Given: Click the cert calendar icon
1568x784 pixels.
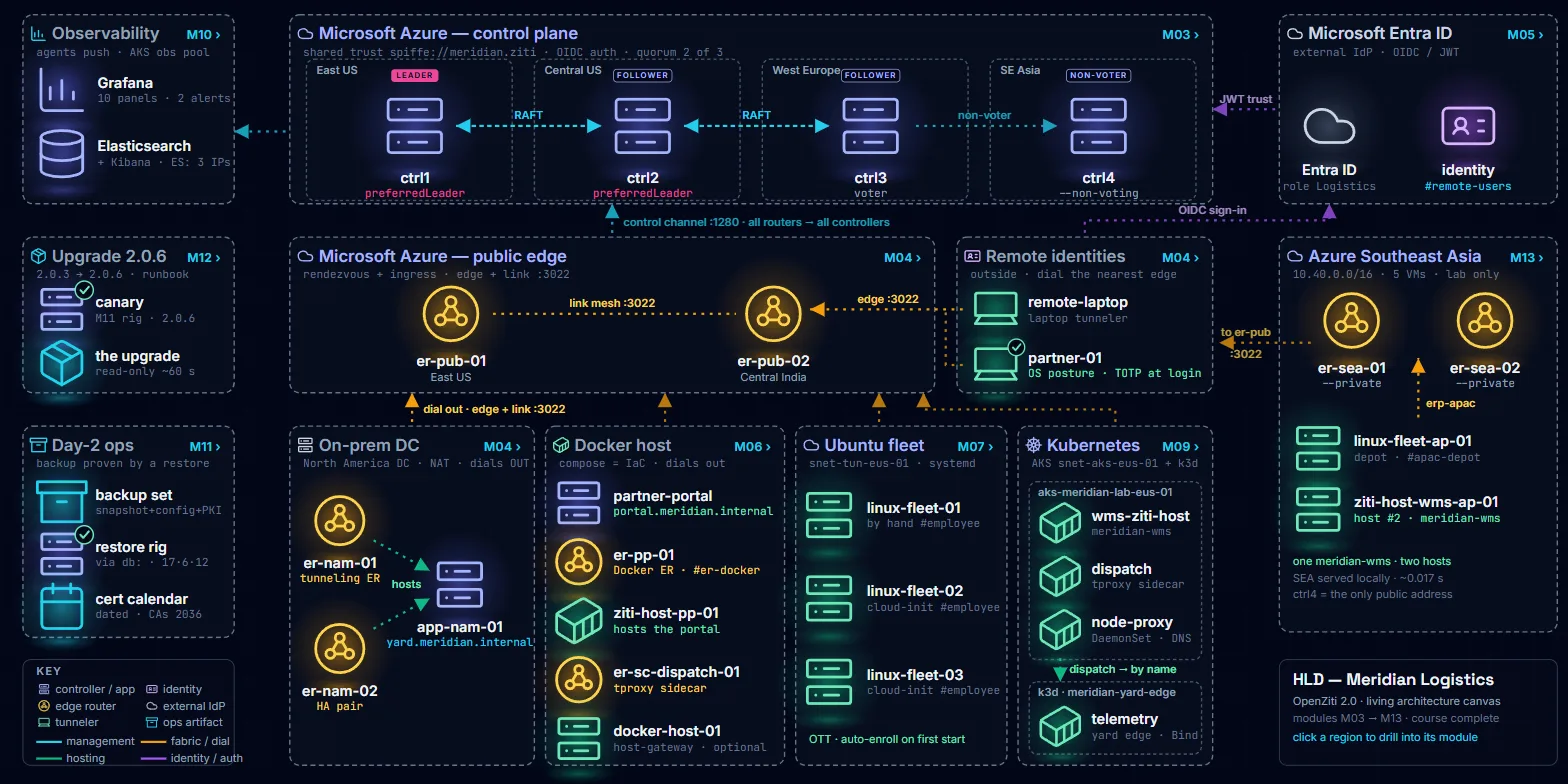Looking at the screenshot, I should point(61,606).
